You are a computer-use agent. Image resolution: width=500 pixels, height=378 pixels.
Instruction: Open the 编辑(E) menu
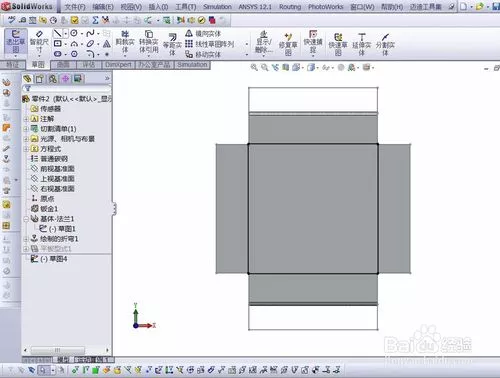(x=103, y=7)
